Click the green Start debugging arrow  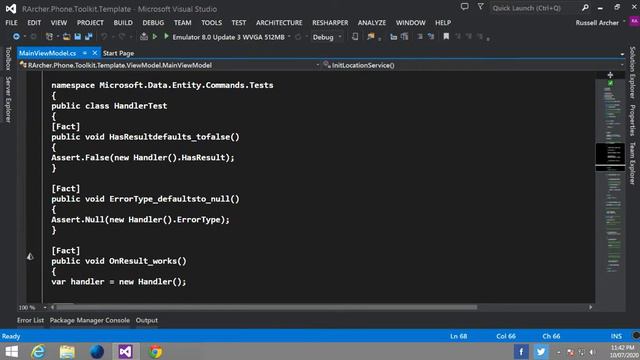tap(166, 37)
